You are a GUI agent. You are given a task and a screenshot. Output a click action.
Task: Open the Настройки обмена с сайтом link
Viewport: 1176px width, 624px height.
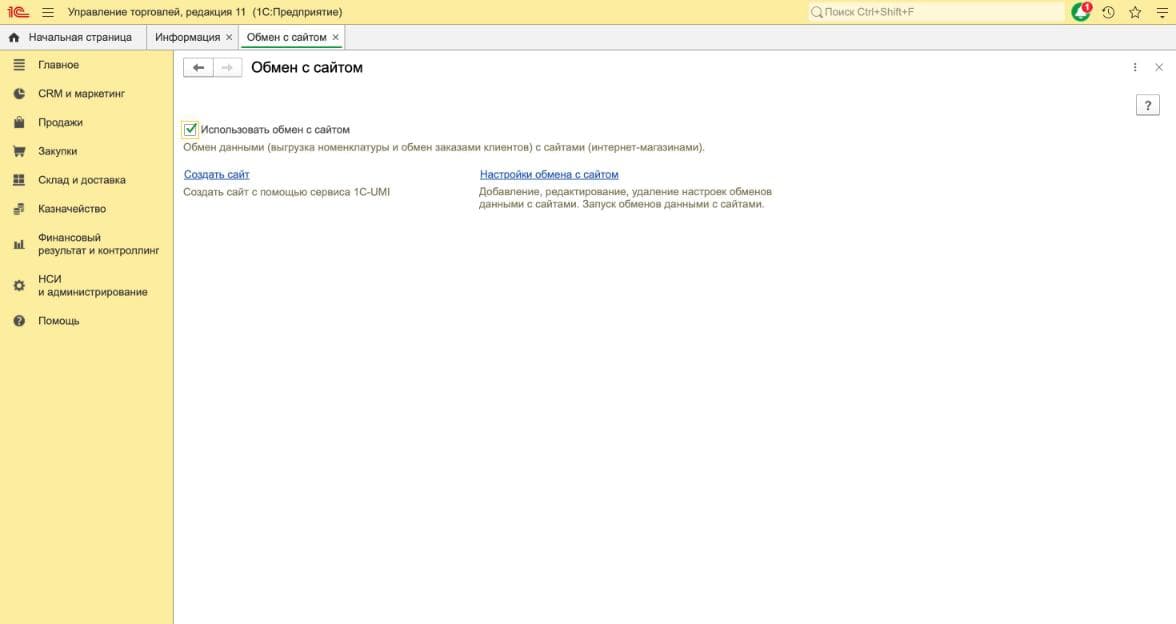click(x=549, y=174)
